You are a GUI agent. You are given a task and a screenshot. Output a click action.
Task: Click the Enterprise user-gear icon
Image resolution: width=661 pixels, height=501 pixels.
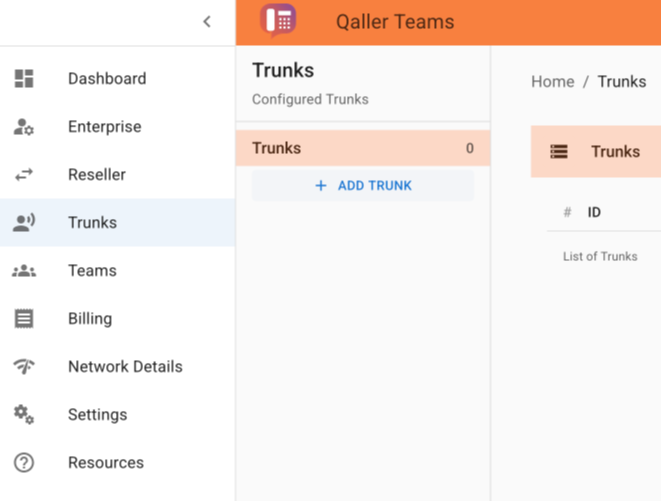pyautogui.click(x=24, y=127)
